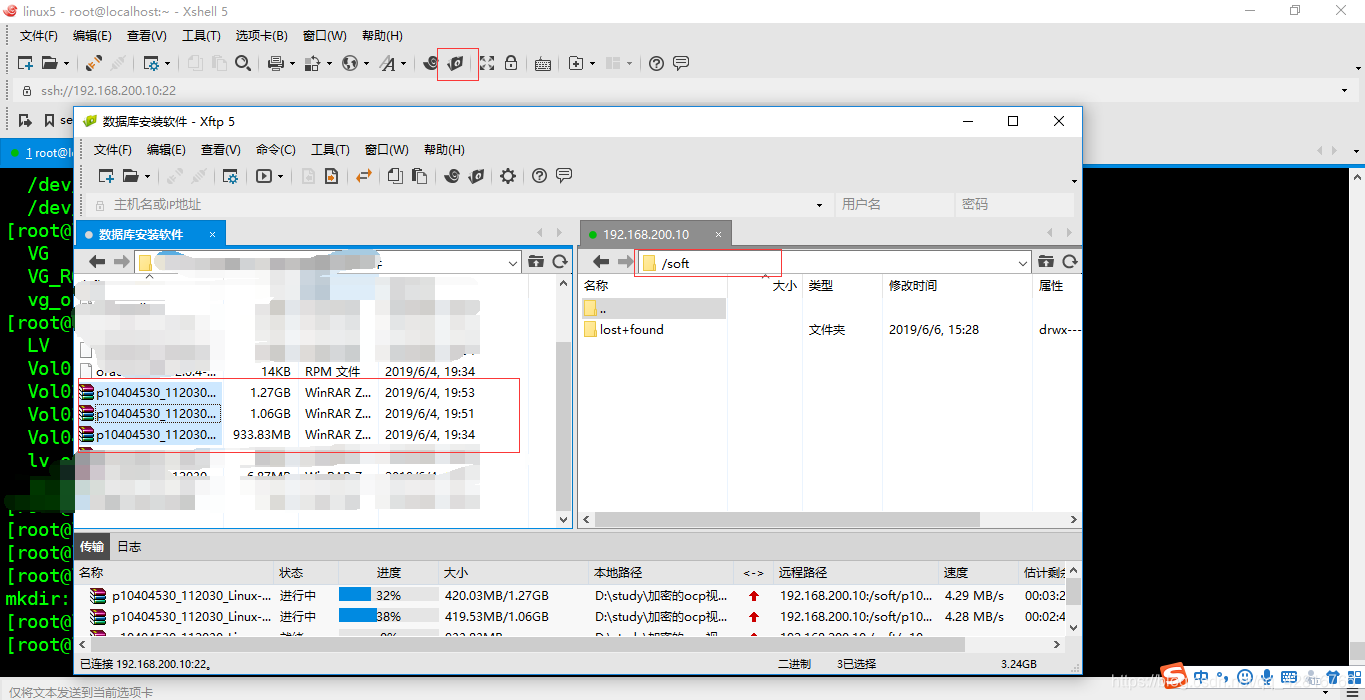The image size is (1365, 700).
Task: Expand local path dropdown
Action: 513,263
